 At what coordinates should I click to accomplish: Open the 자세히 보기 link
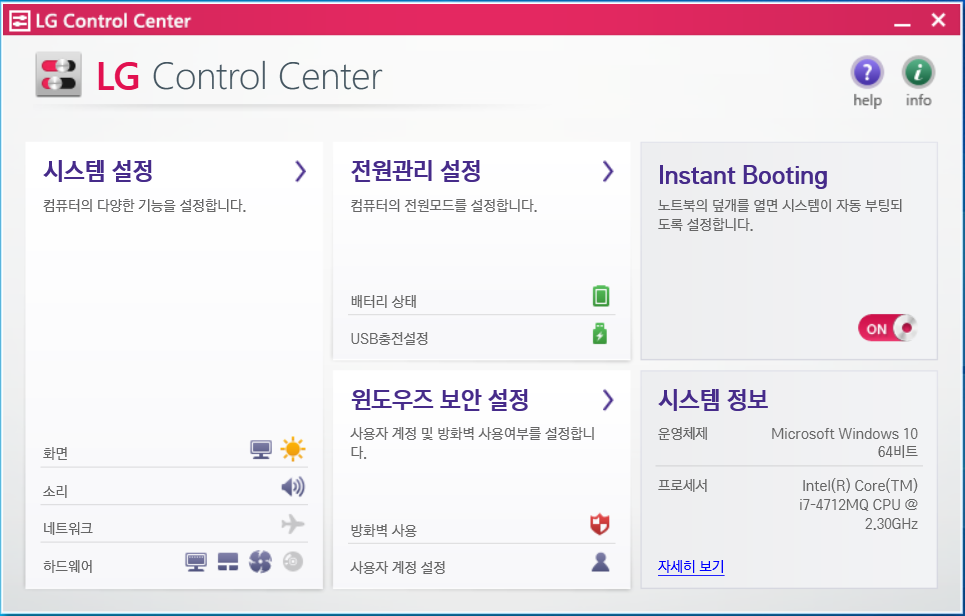click(x=691, y=566)
